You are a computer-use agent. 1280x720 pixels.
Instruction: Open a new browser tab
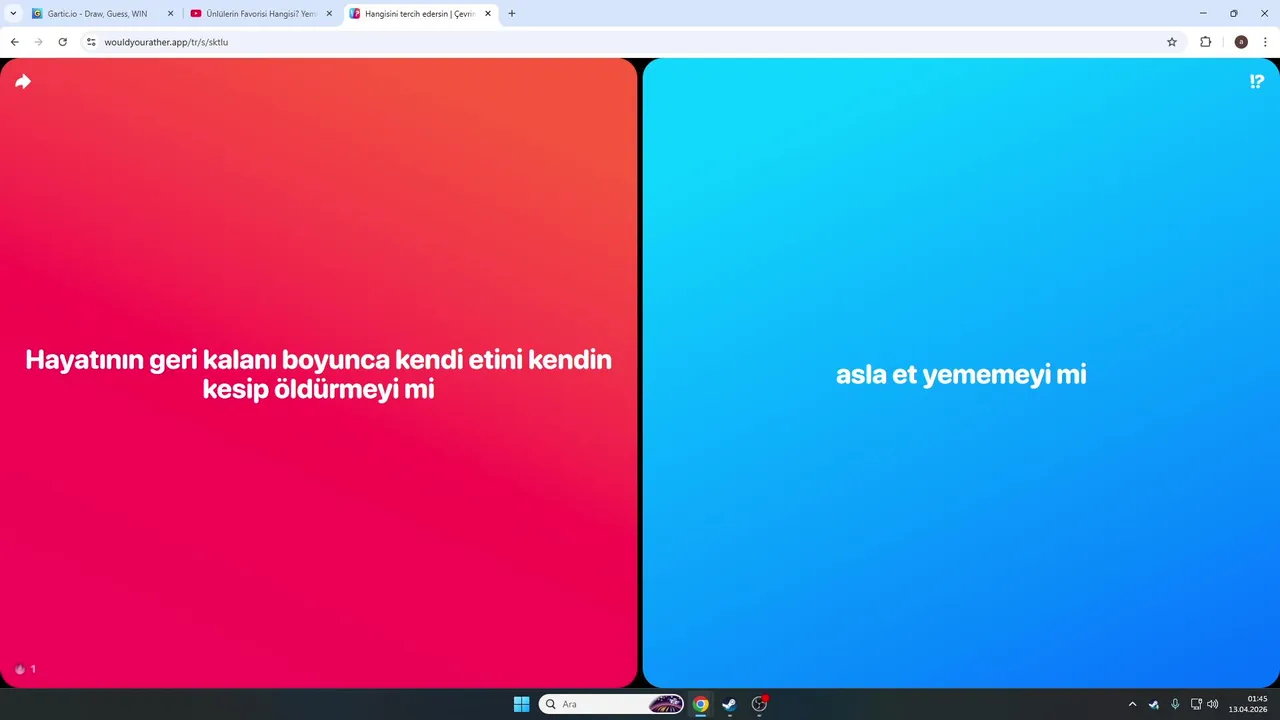coord(512,14)
